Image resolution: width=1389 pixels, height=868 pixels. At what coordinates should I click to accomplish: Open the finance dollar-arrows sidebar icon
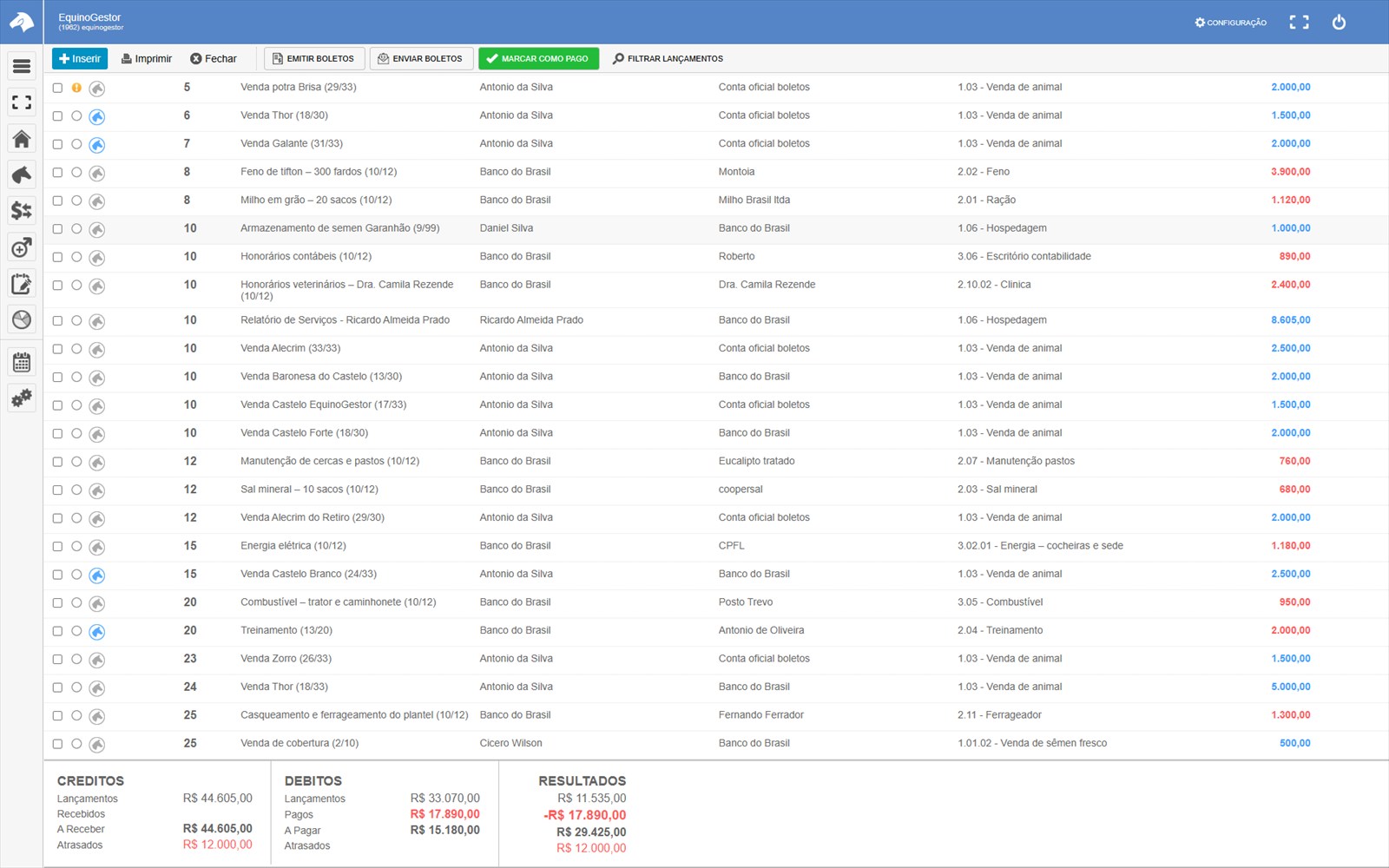pos(22,211)
